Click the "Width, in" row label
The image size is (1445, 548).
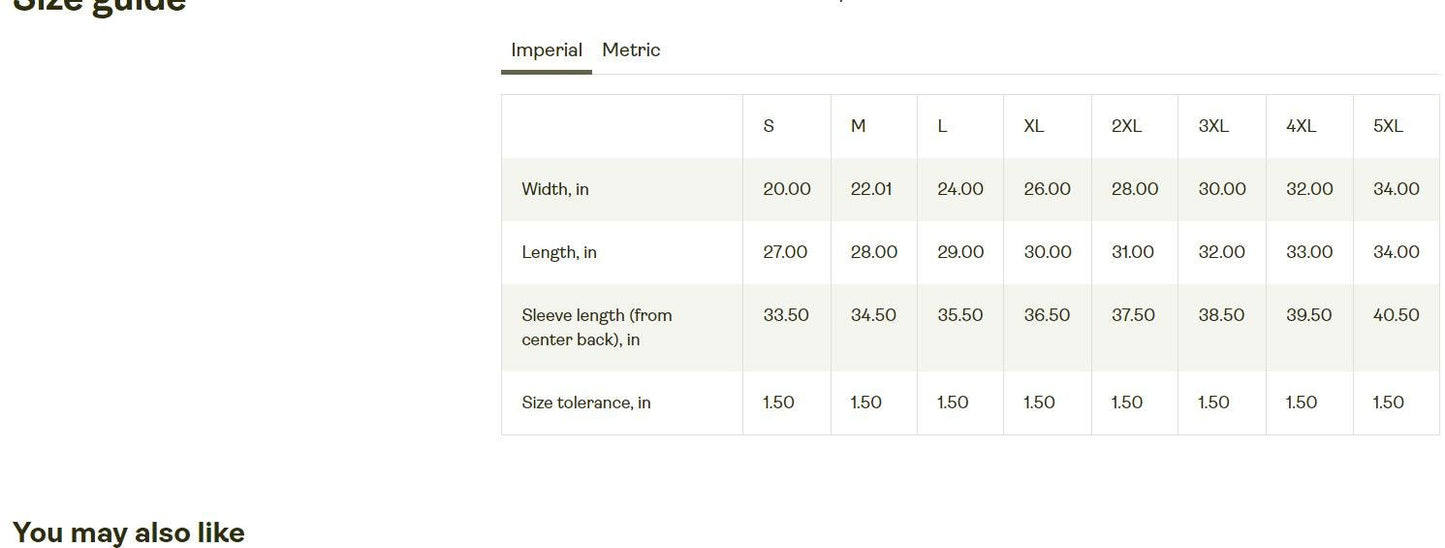(555, 189)
